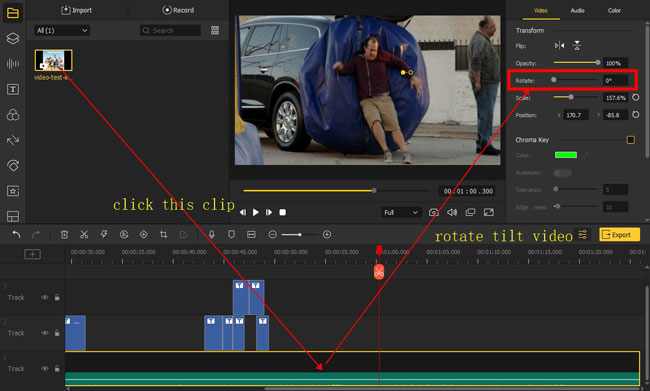The image size is (650, 391).
Task: Click the preview progress bar handle
Action: click(x=374, y=190)
